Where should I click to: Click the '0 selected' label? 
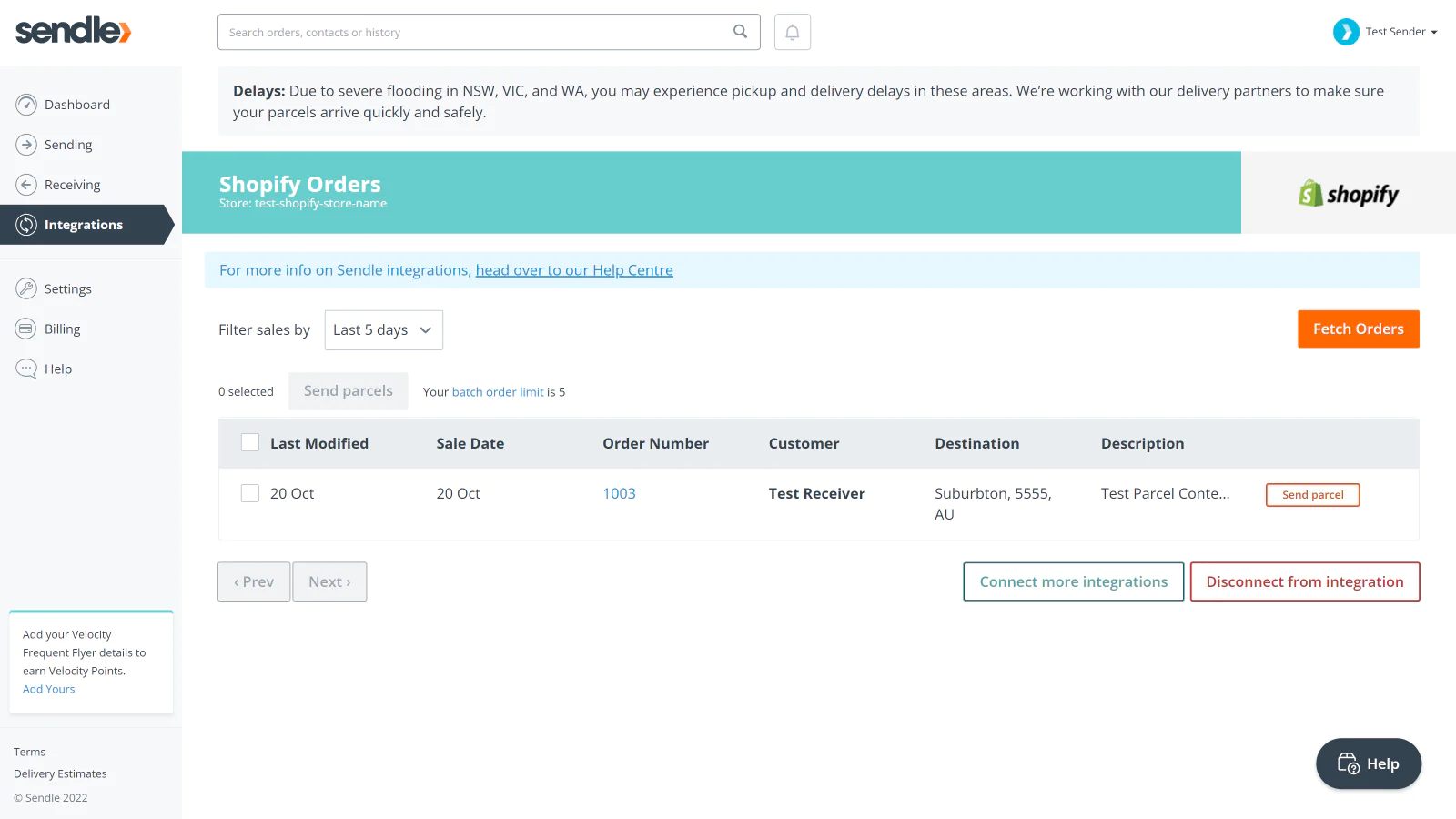click(x=246, y=392)
